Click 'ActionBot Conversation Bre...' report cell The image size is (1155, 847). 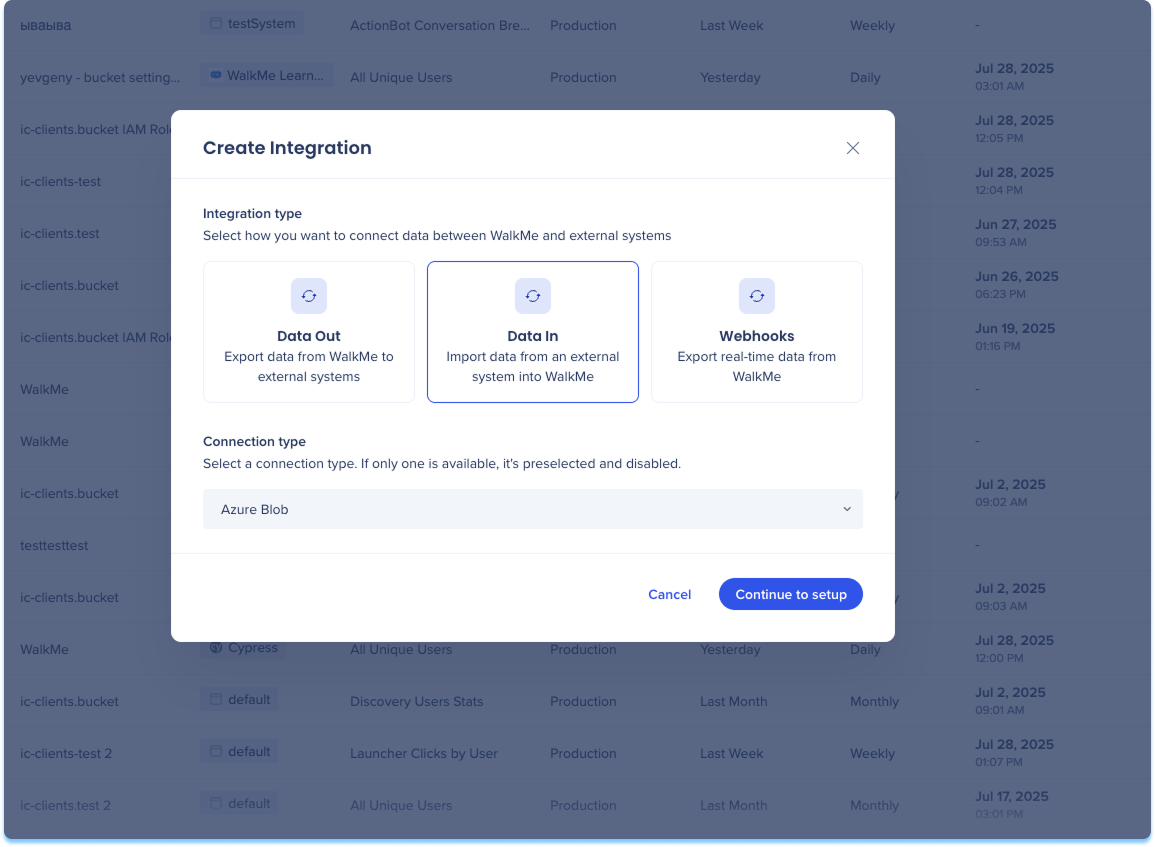[440, 25]
